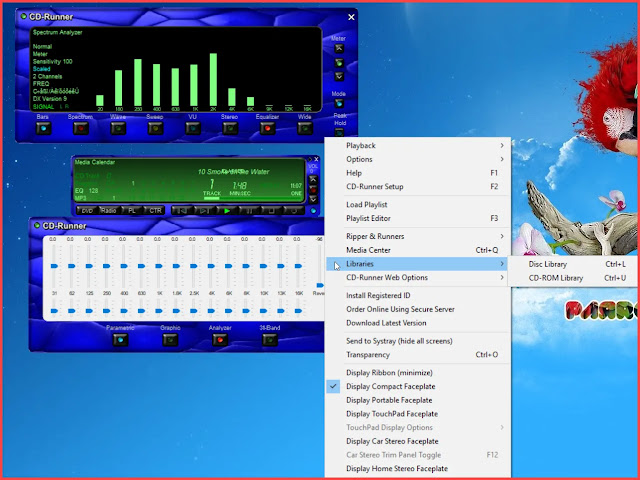The image size is (640, 480).
Task: Click the green status light in the analyzer title
Action: click(x=23, y=16)
